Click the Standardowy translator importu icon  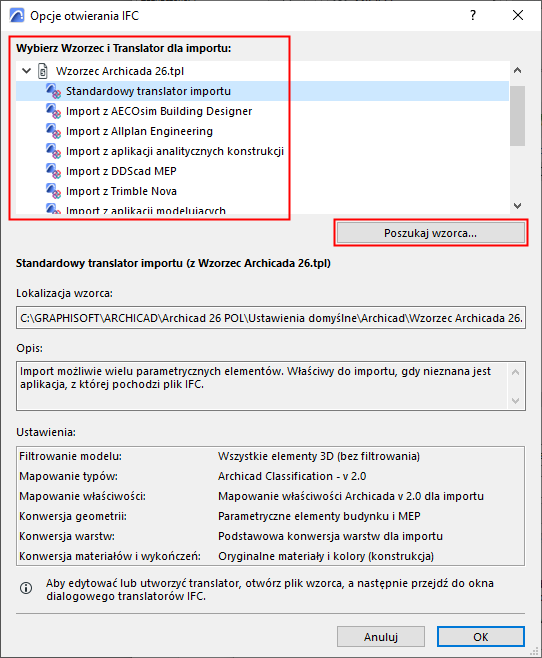pos(54,91)
